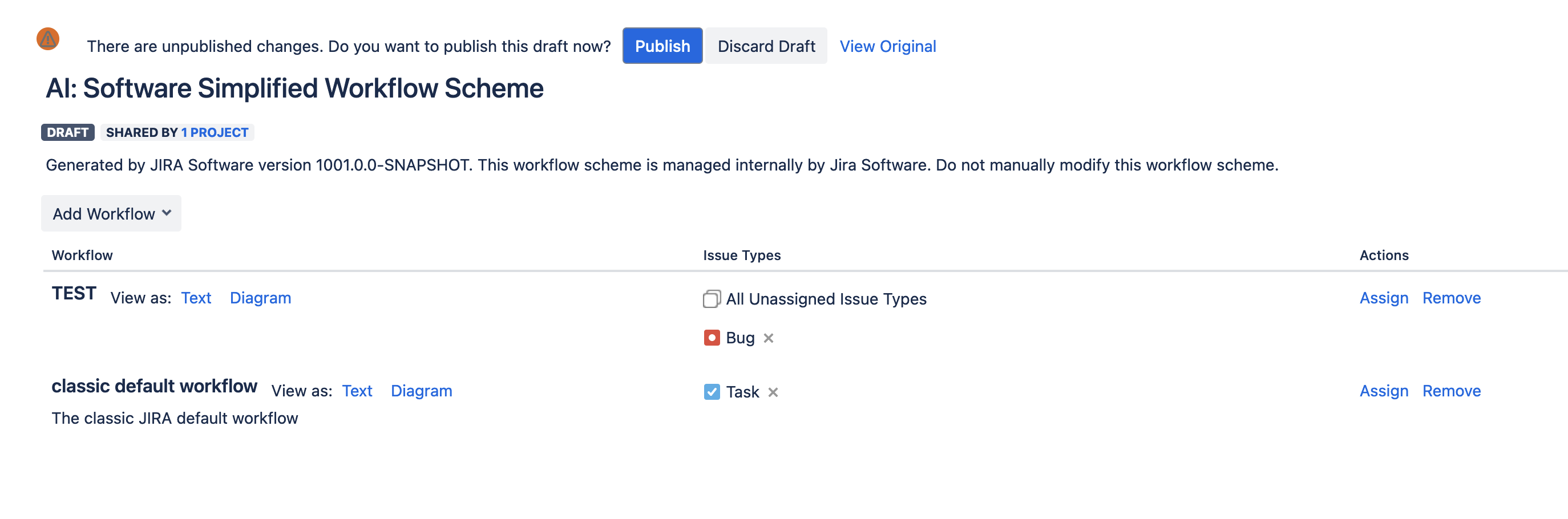Open Diagram view of classic default workflow
Screen dimensions: 1568x519
[x=421, y=391]
